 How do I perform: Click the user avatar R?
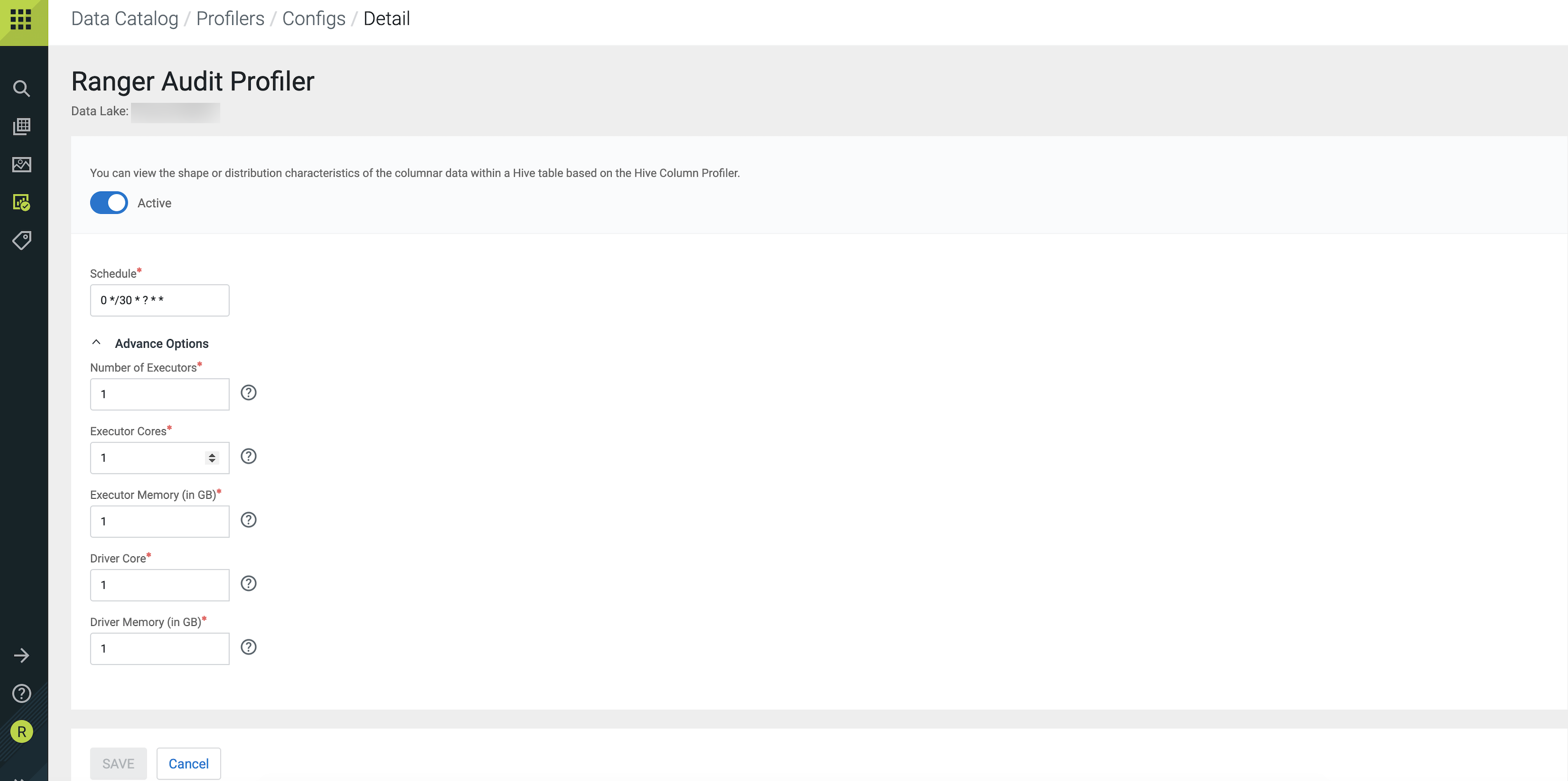pyautogui.click(x=21, y=732)
